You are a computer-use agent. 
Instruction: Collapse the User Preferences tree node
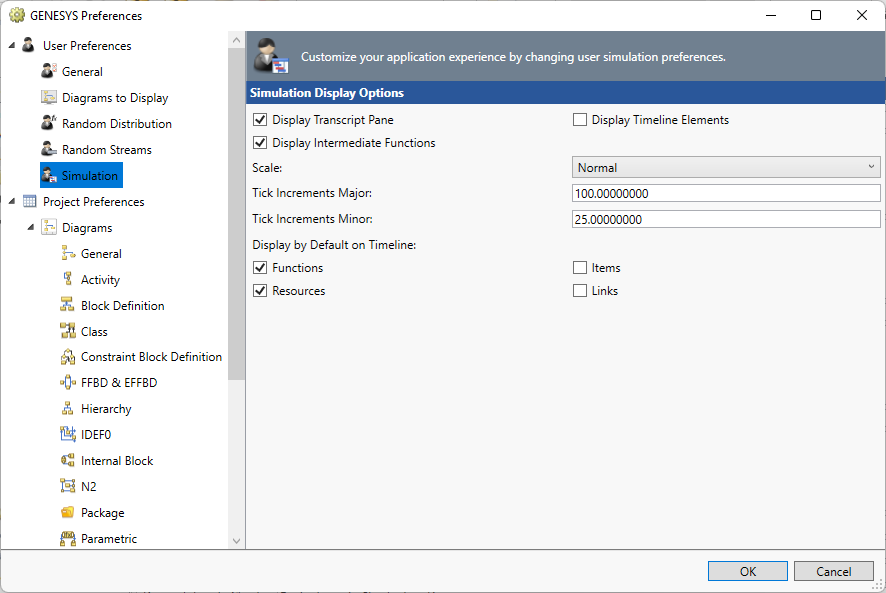tap(12, 46)
